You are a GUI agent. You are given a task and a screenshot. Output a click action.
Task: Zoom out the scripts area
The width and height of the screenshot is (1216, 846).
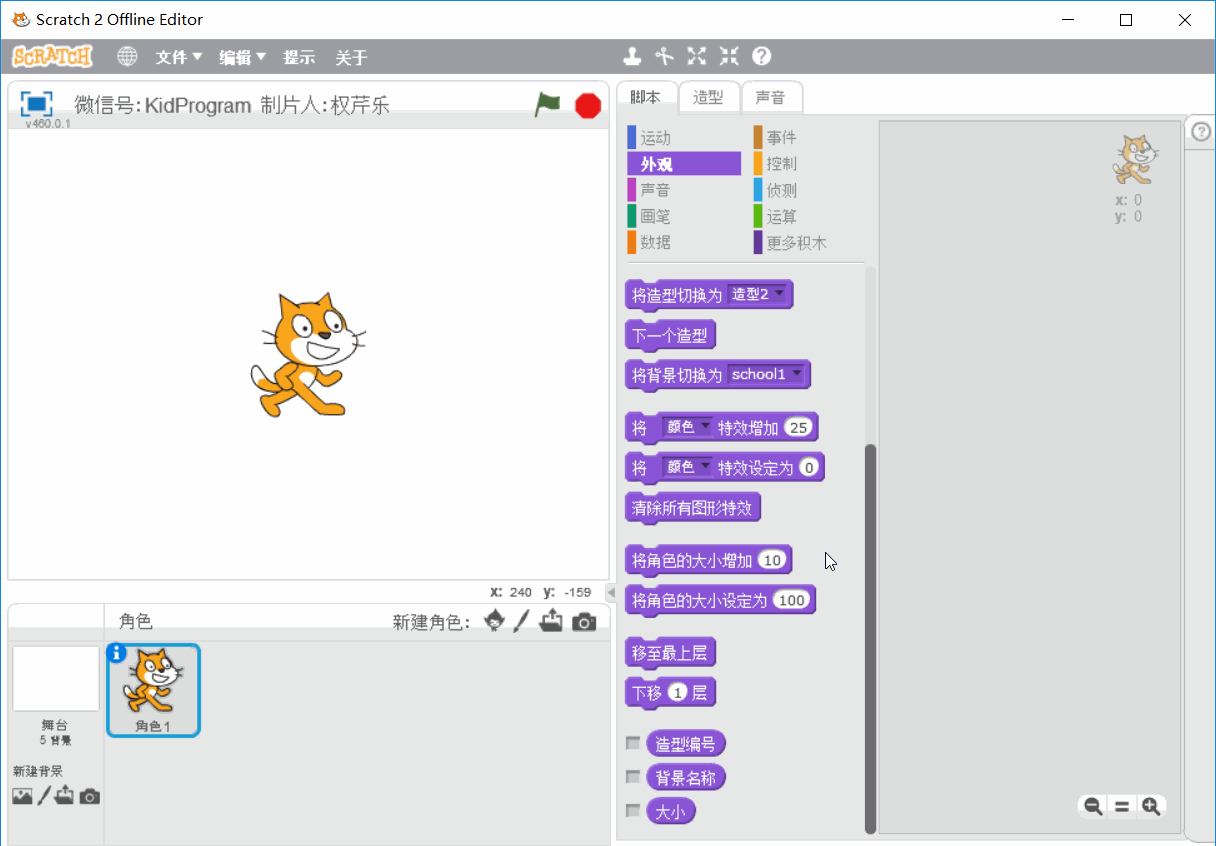pos(1093,806)
